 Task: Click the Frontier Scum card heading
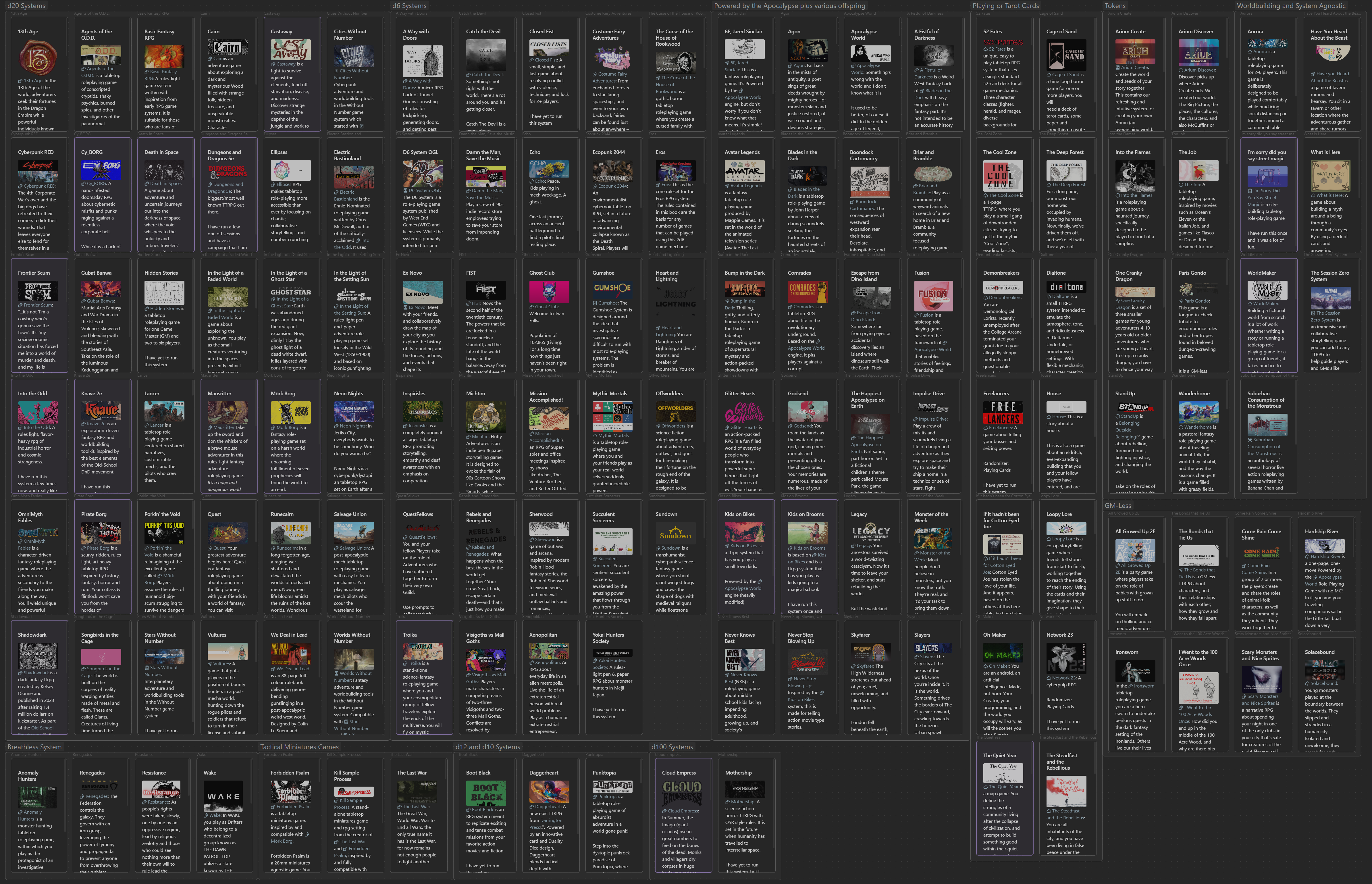(34, 273)
